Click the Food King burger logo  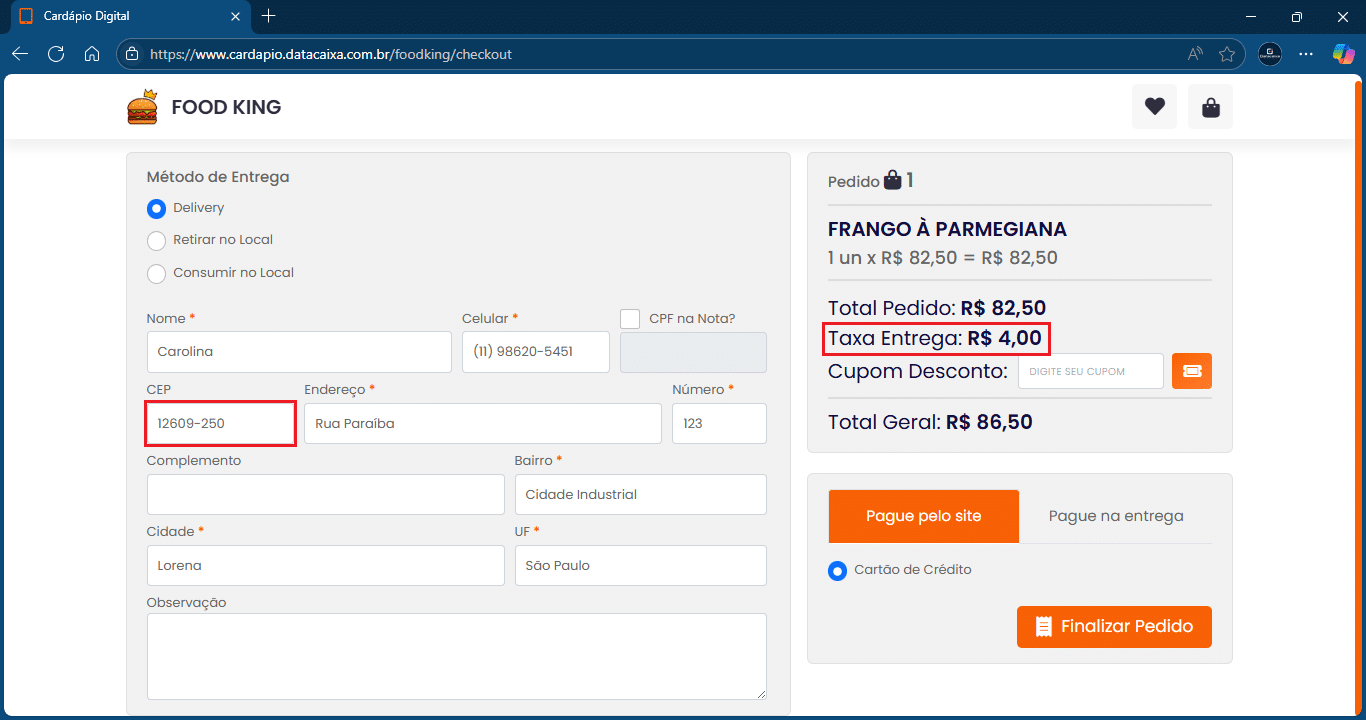[x=143, y=107]
